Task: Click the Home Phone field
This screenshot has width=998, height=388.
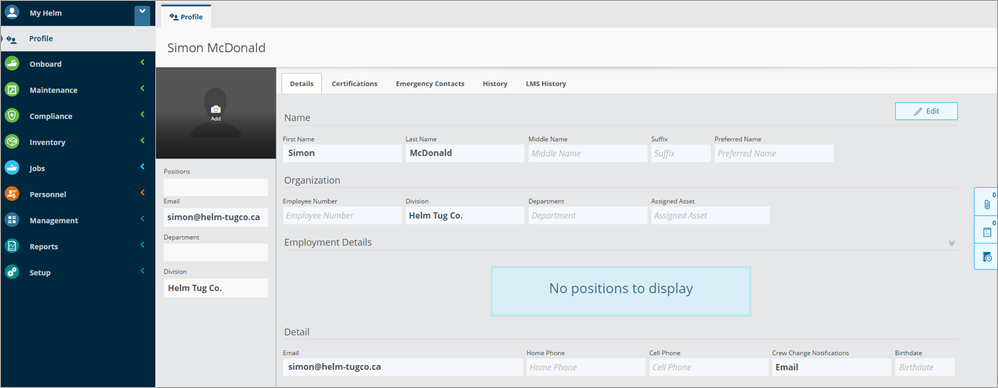Action: click(586, 367)
